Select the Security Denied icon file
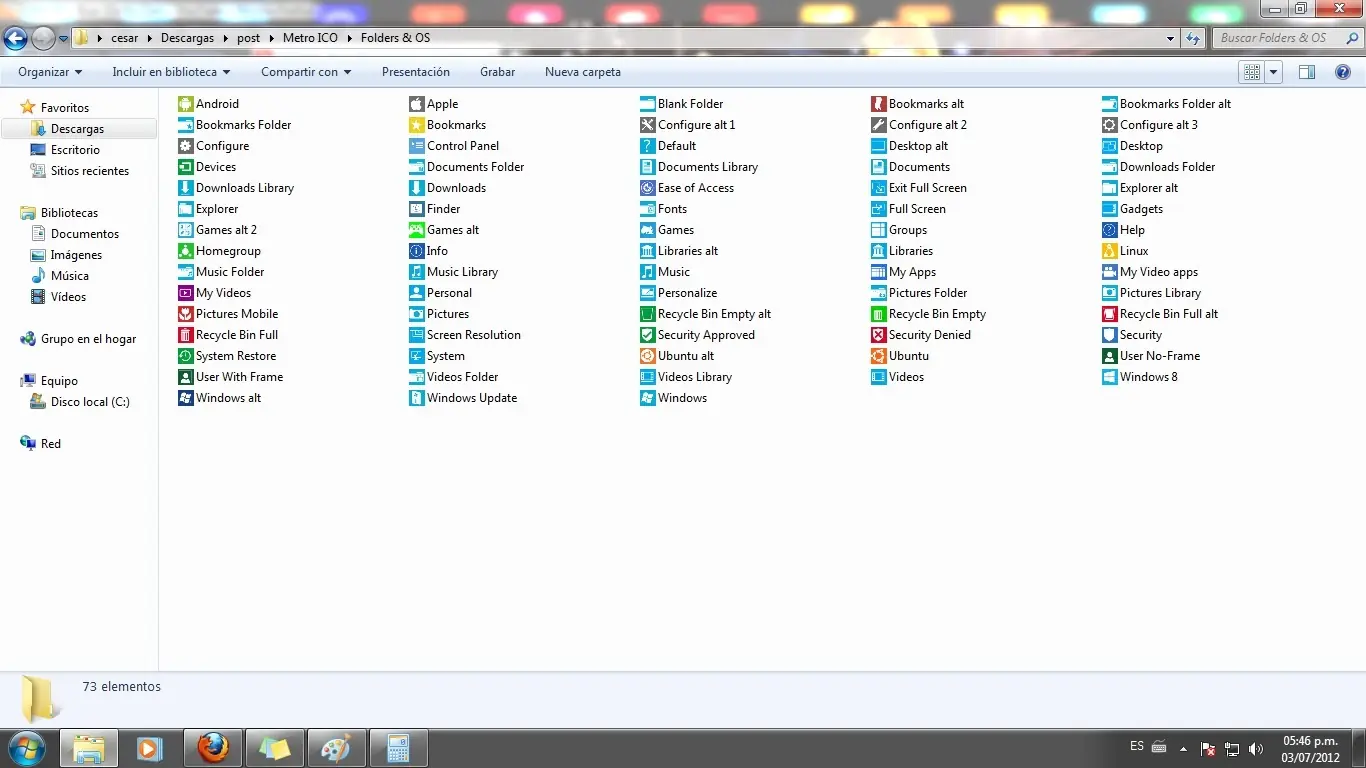The width and height of the screenshot is (1366, 768). click(929, 335)
